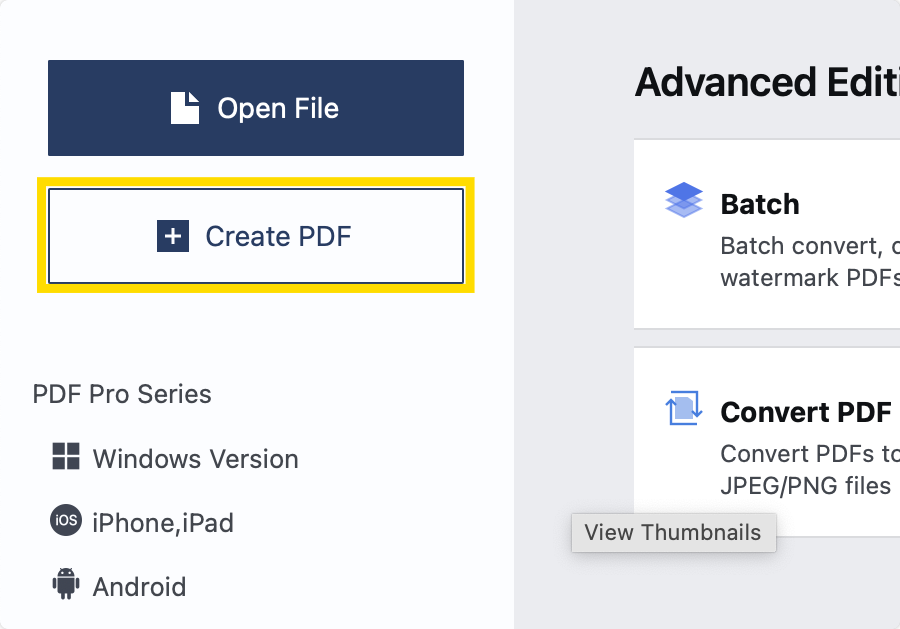Click the Windows logo icon
The height and width of the screenshot is (629, 900).
pos(66,456)
